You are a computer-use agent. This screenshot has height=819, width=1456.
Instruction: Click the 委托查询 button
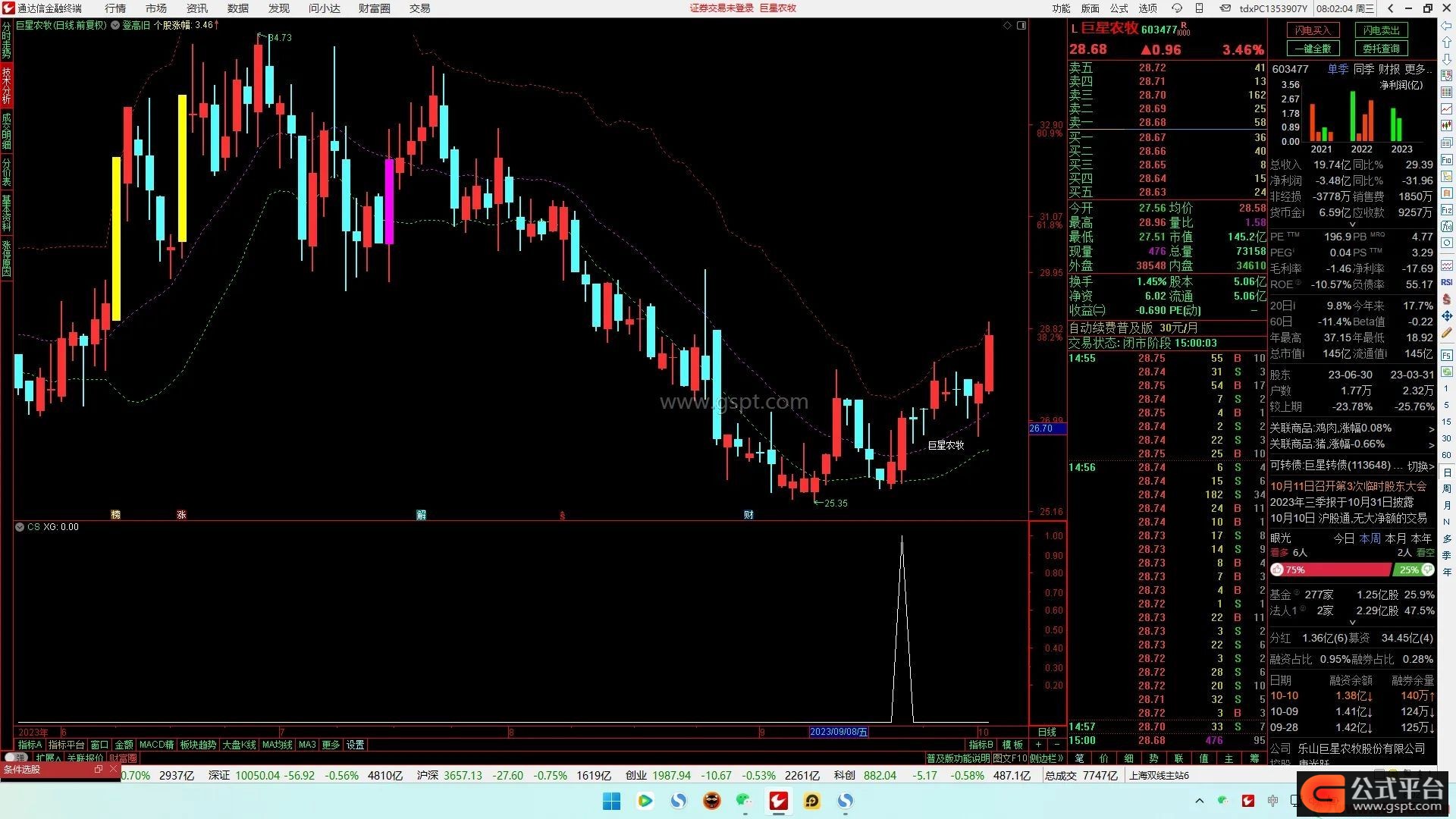pyautogui.click(x=1381, y=49)
